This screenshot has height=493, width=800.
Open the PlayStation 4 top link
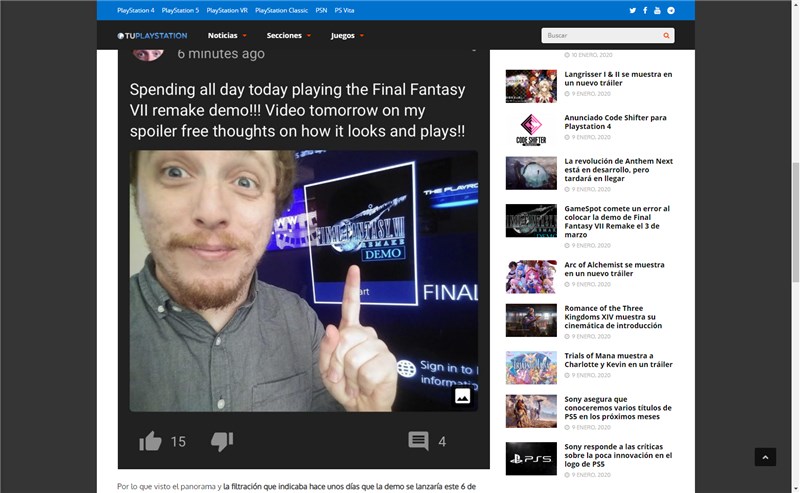[x=135, y=10]
